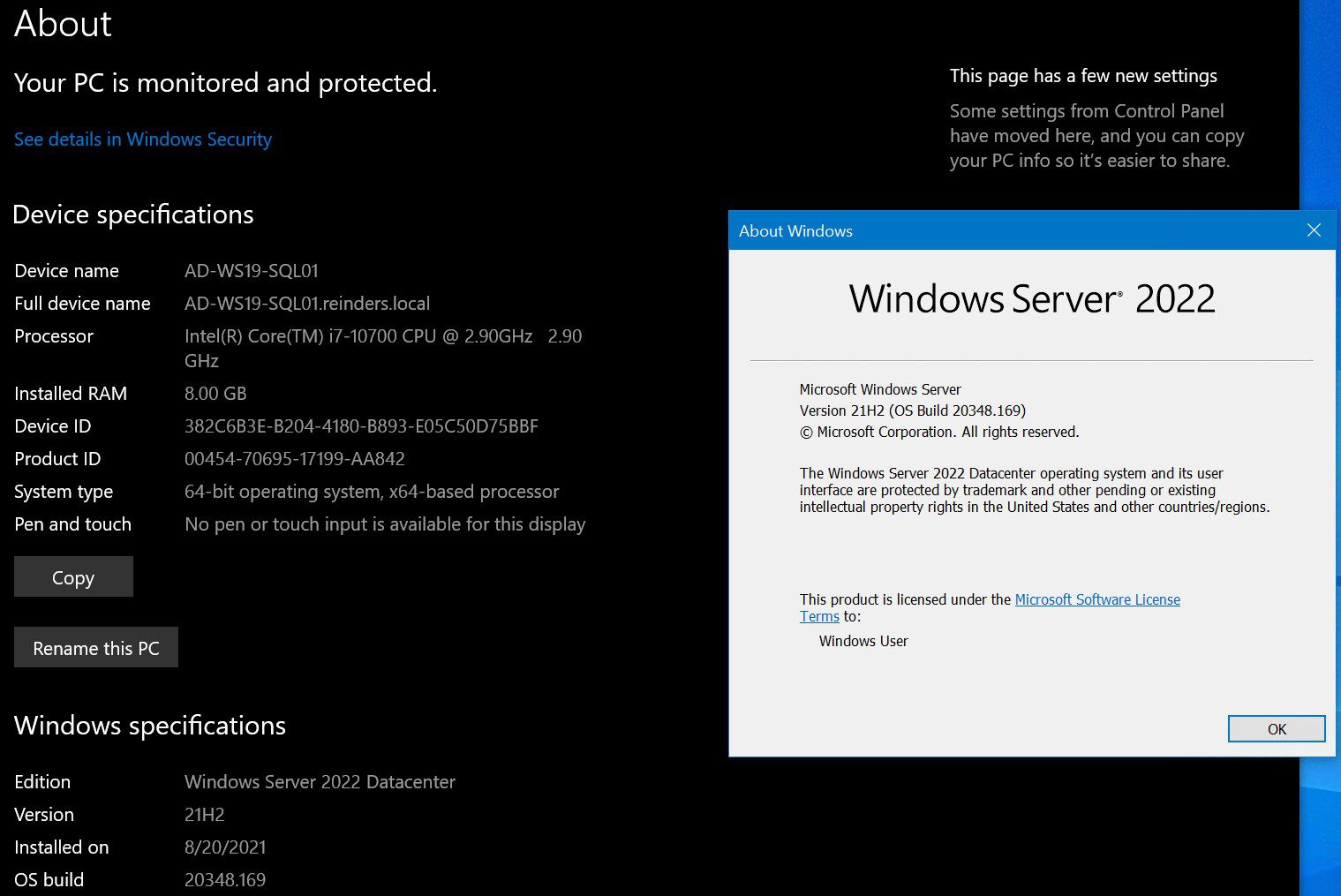Viewport: 1341px width, 896px height.
Task: Click the Device specifications heading
Action: coord(133,215)
